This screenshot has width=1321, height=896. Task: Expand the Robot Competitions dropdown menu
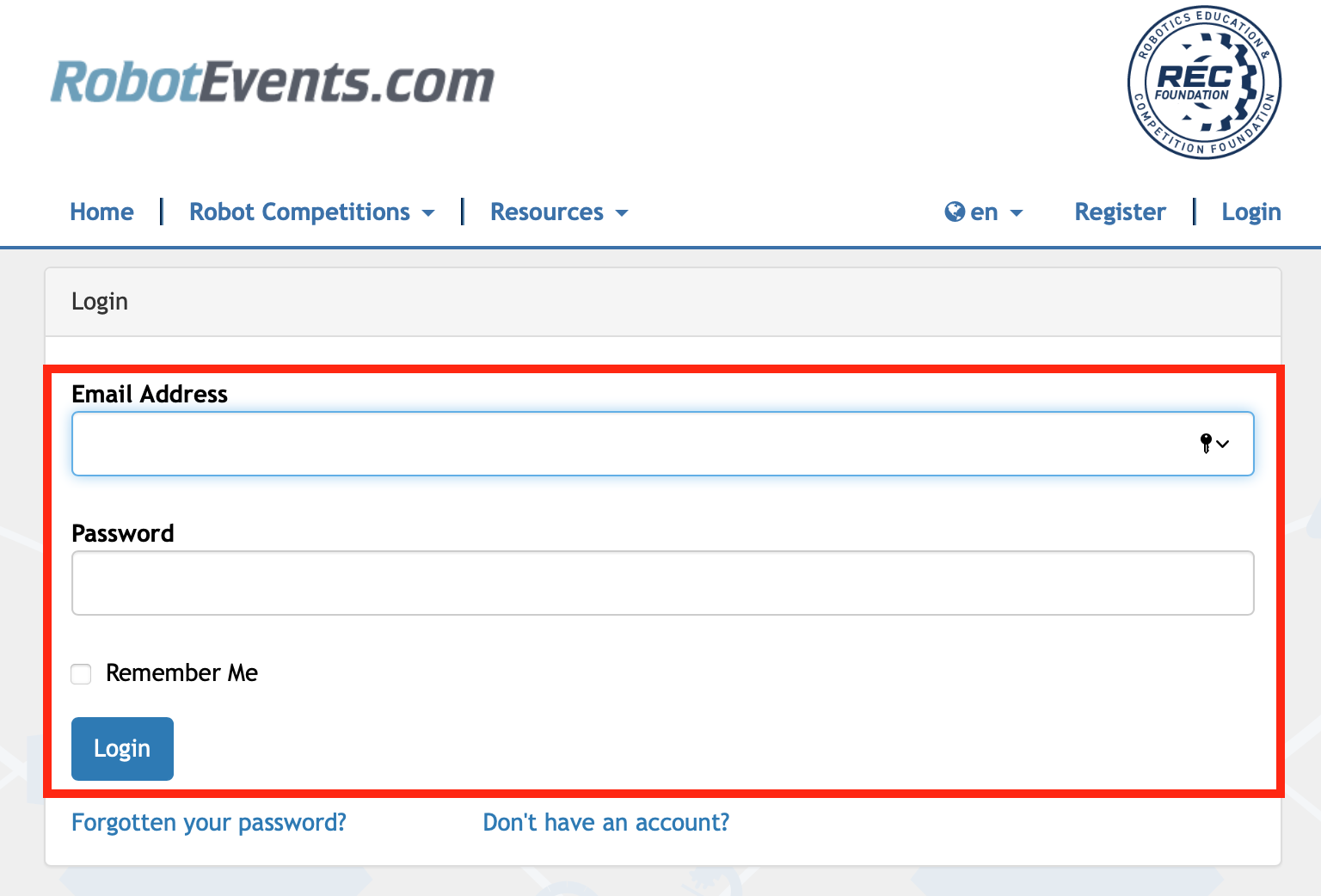pos(311,212)
